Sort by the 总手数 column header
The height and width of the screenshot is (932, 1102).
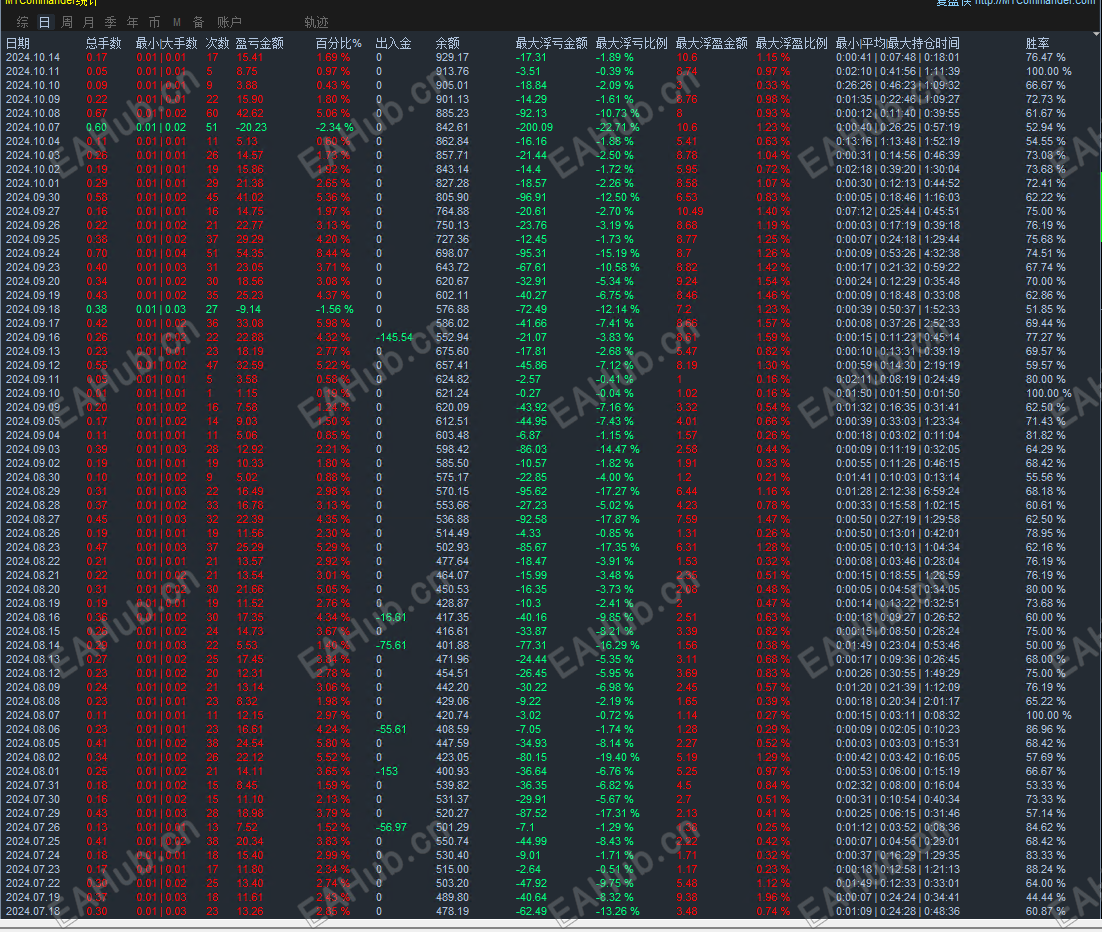click(x=103, y=44)
